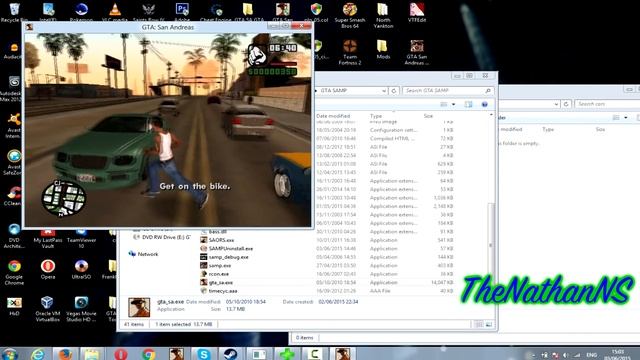Image resolution: width=640 pixels, height=360 pixels.
Task: Open the red Opera taskbar icon
Action: coord(120,354)
